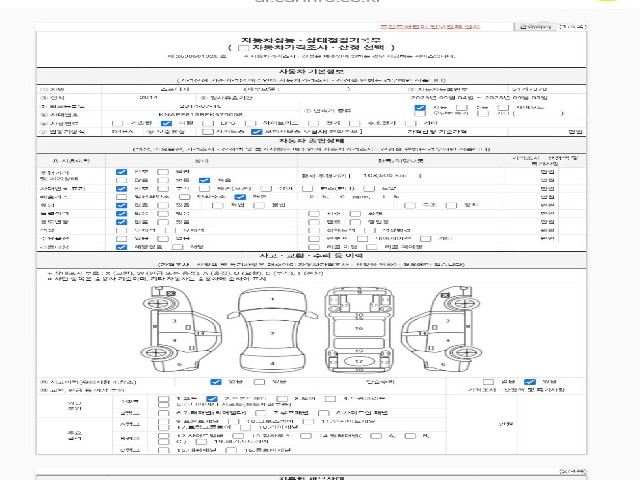Select Flood checkbox in special history row
The image size is (640, 480).
(314, 213)
